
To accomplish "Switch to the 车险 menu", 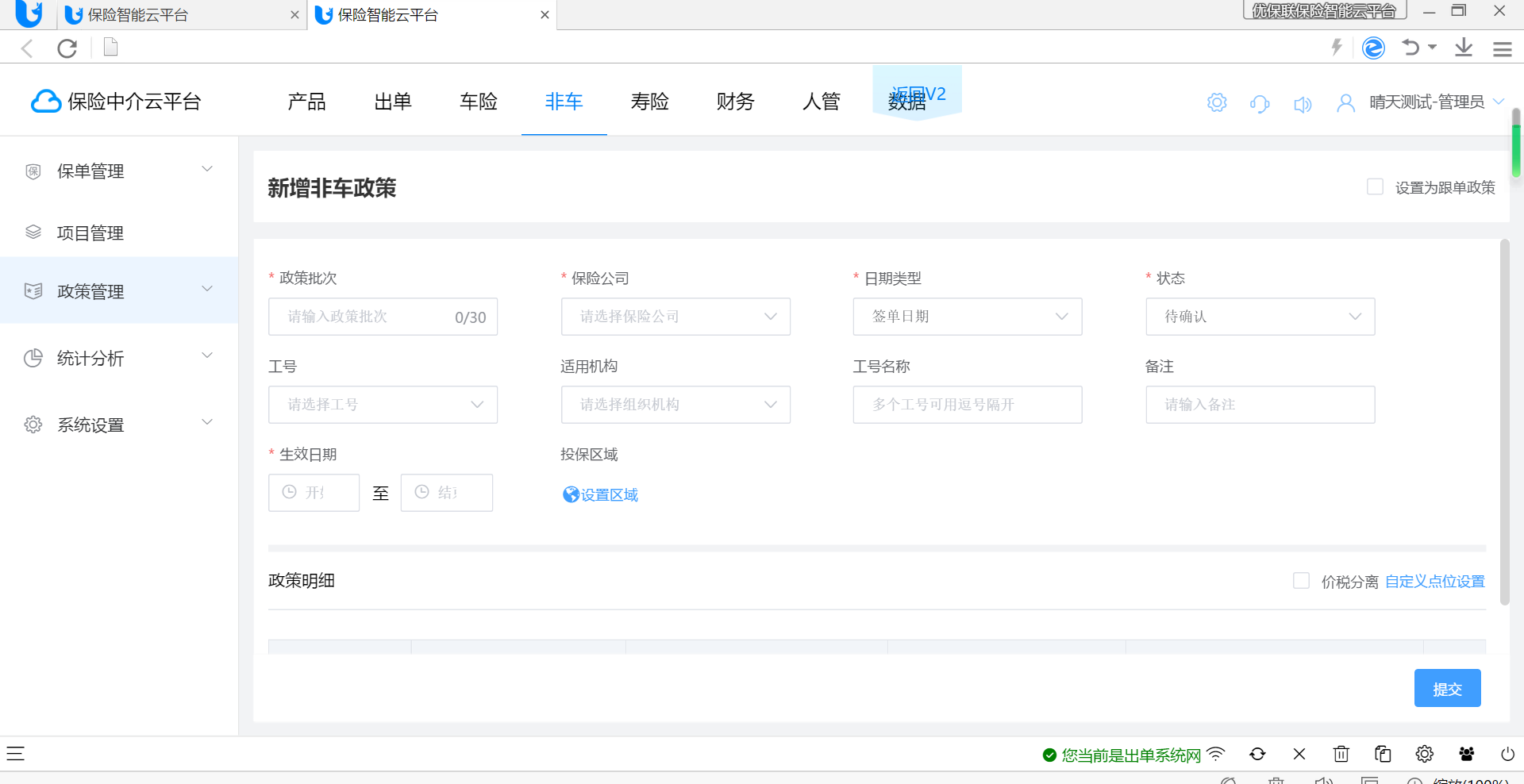I will pos(479,102).
